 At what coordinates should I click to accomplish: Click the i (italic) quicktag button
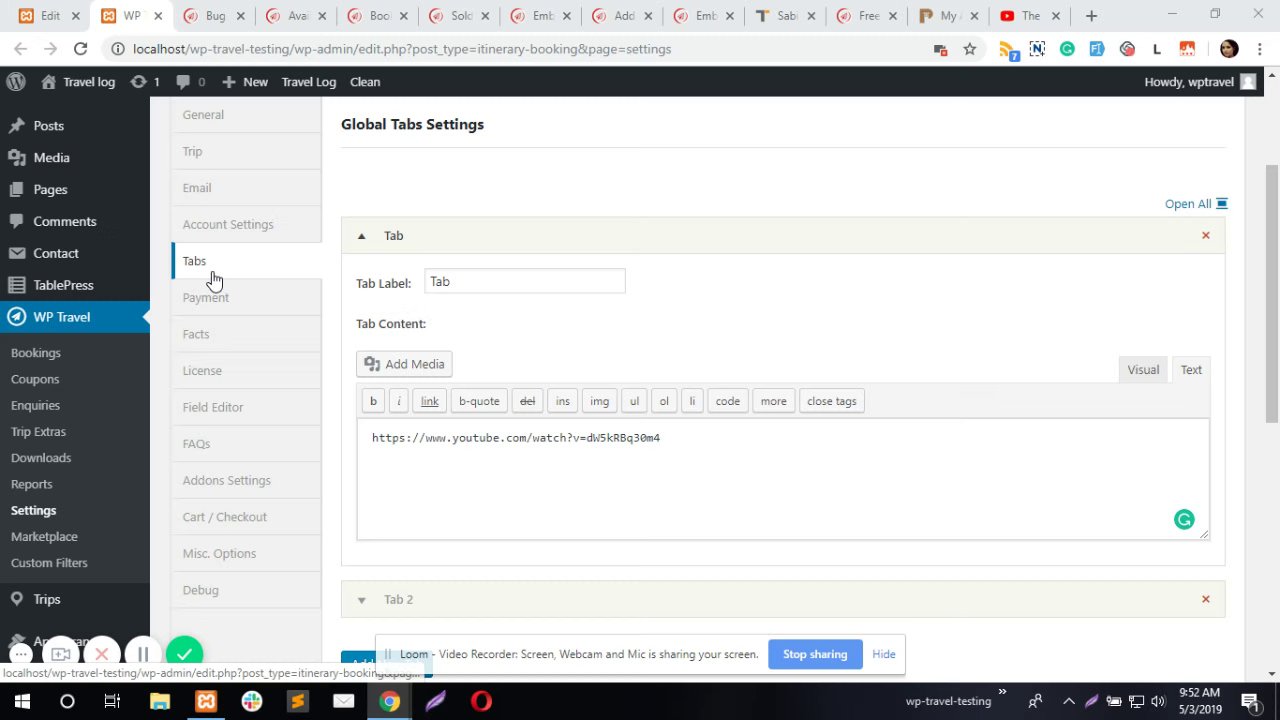(398, 401)
